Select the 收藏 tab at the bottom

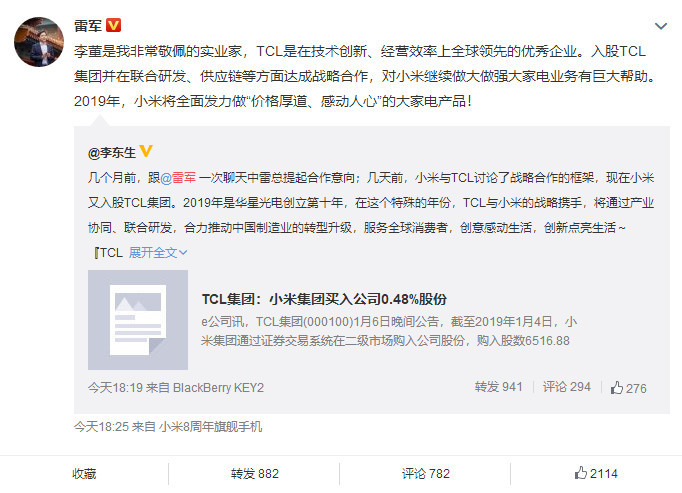tap(84, 473)
